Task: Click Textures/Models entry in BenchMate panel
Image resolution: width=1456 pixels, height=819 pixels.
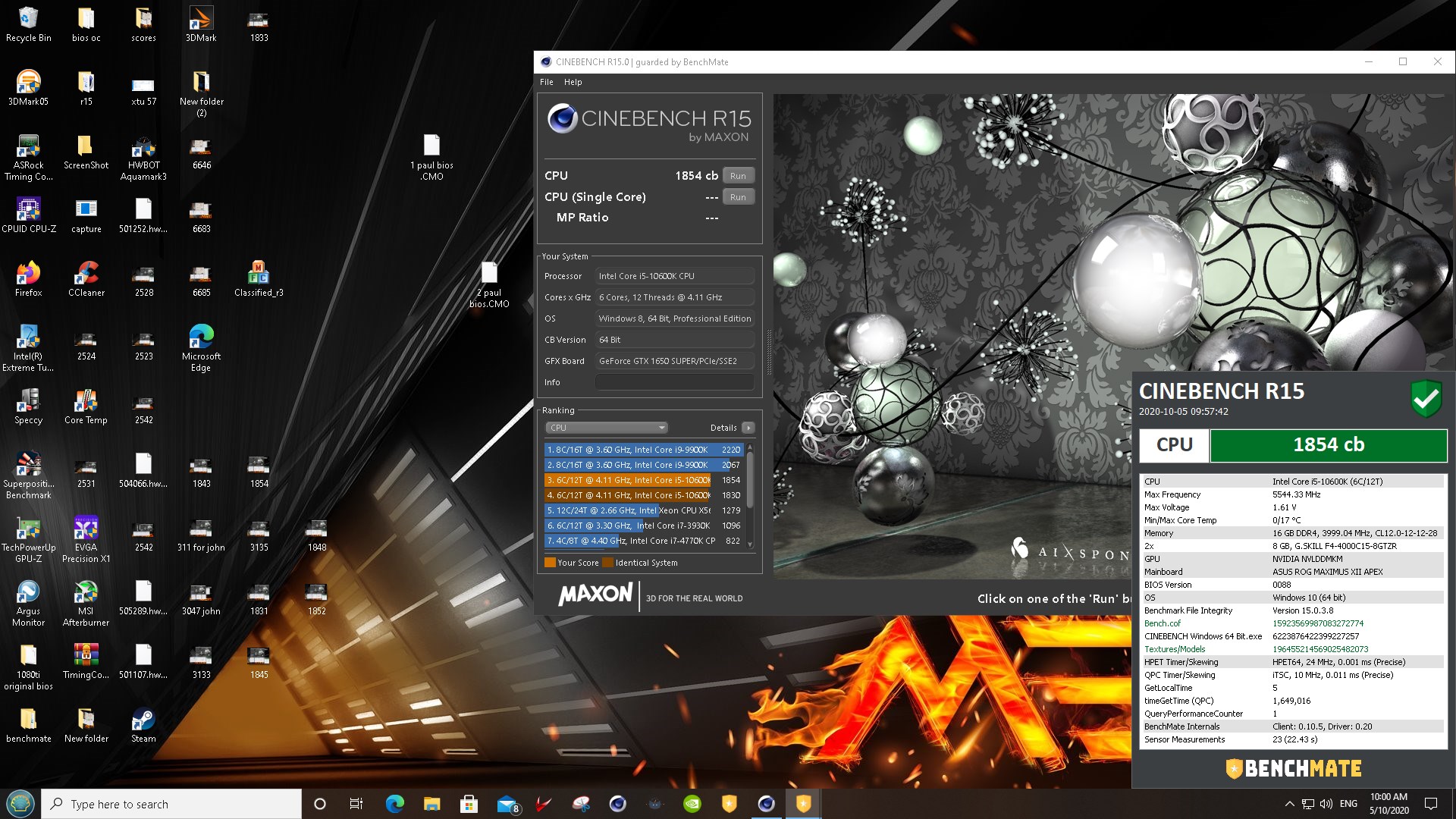Action: (1175, 649)
